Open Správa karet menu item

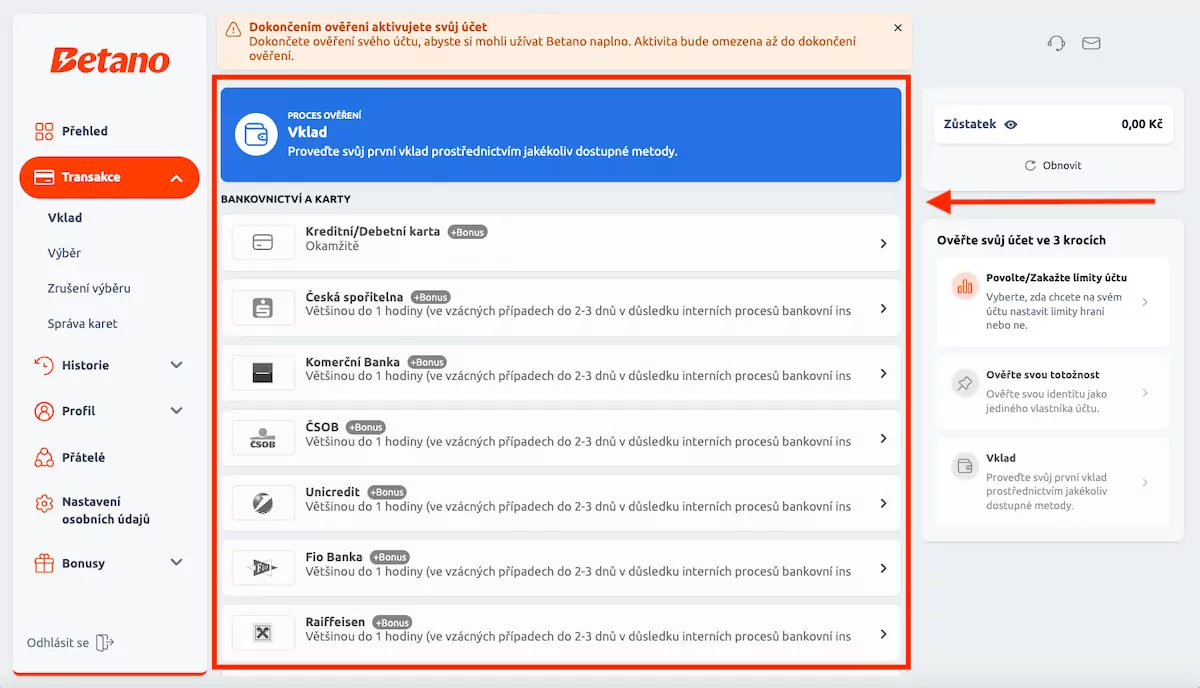[82, 324]
